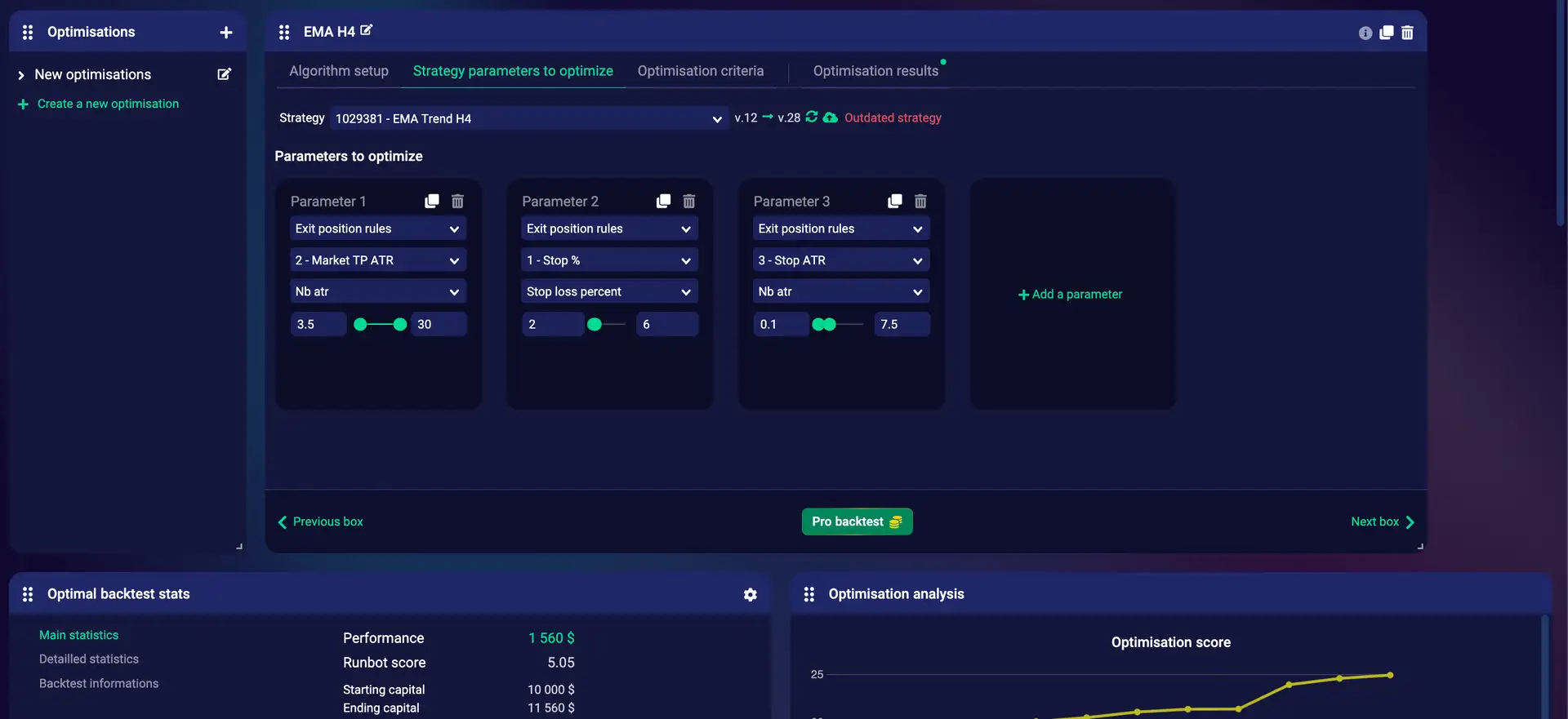Duplicate the EMA H4 box

click(x=1386, y=33)
